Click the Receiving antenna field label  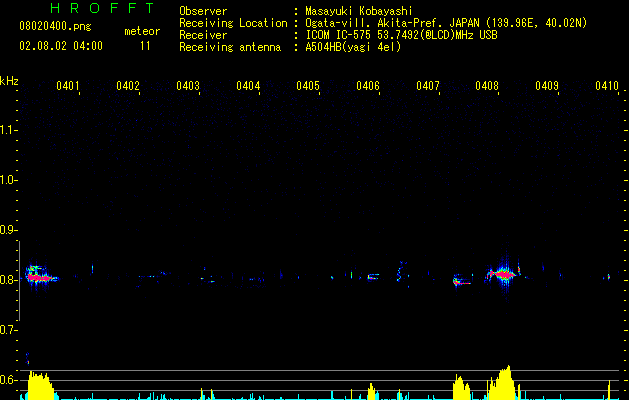[x=230, y=47]
